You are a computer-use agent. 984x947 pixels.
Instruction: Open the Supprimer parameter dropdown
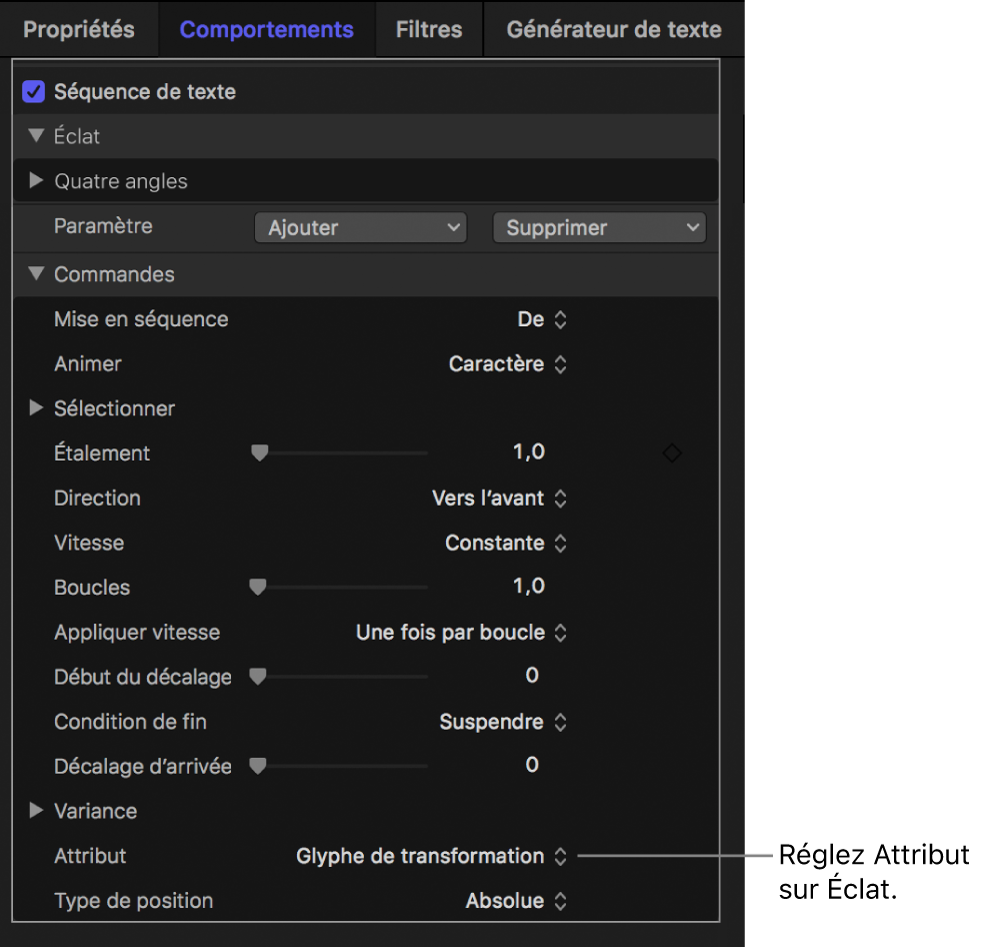point(599,228)
